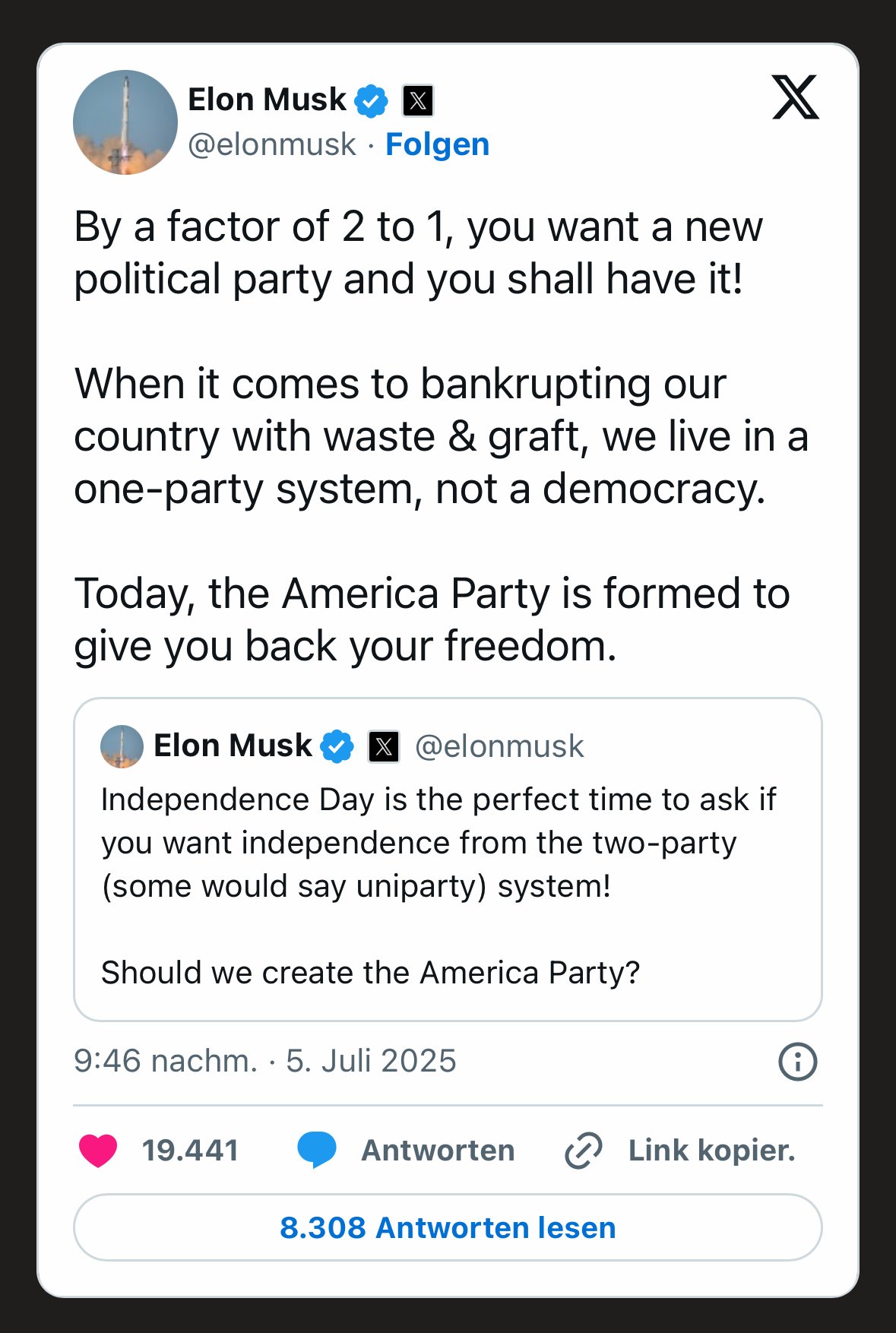Click the blue verified badge beside Elon Musk
Image resolution: width=896 pixels, height=1333 pixels.
tap(372, 100)
